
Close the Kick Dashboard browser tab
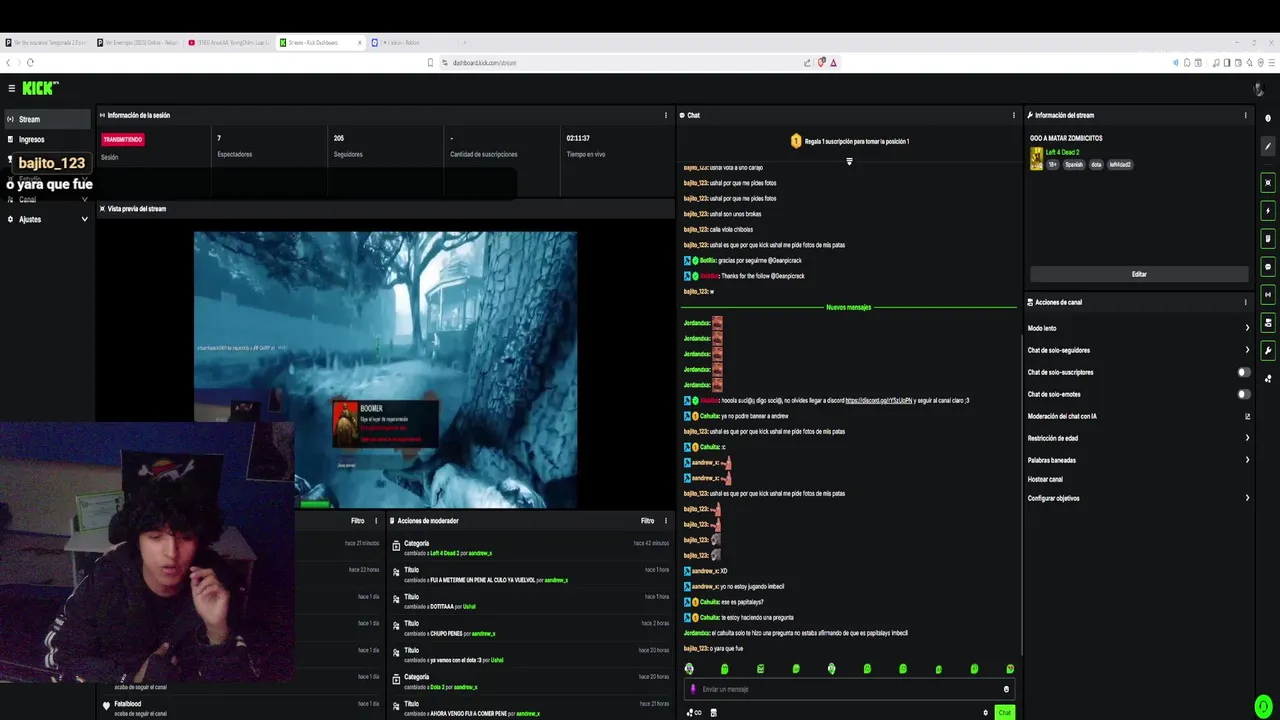point(360,43)
